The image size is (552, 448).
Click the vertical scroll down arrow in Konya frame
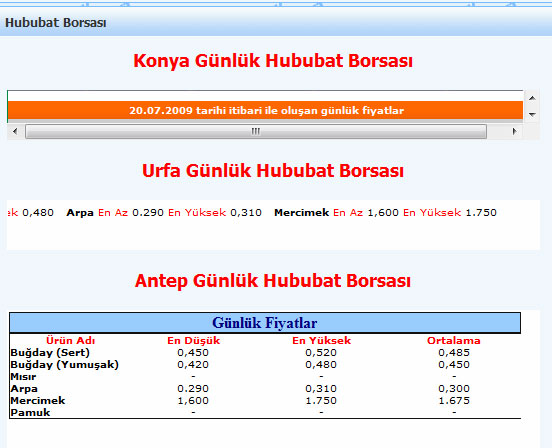coord(532,114)
